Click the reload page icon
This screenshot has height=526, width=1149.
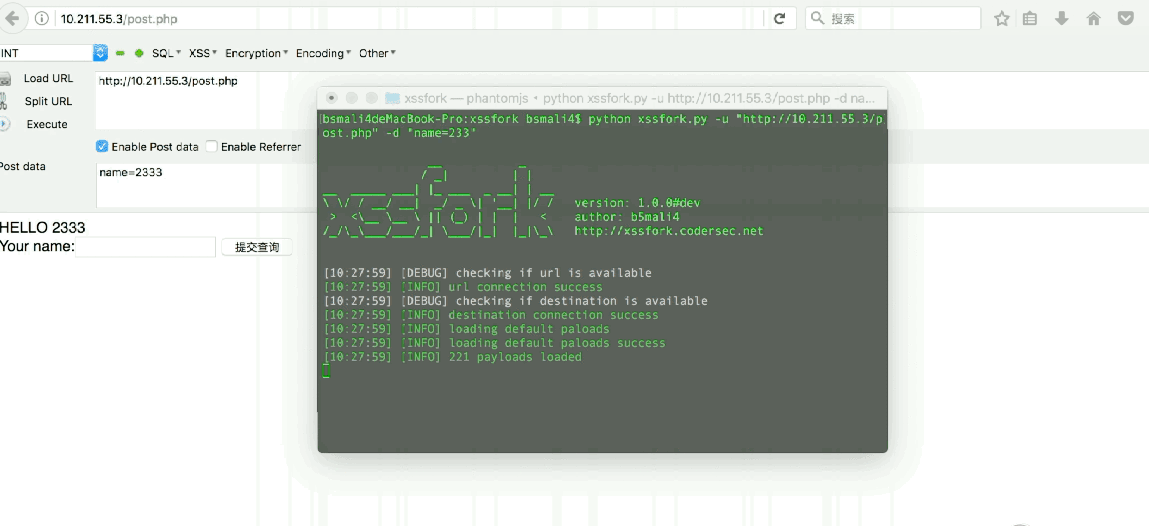780,19
